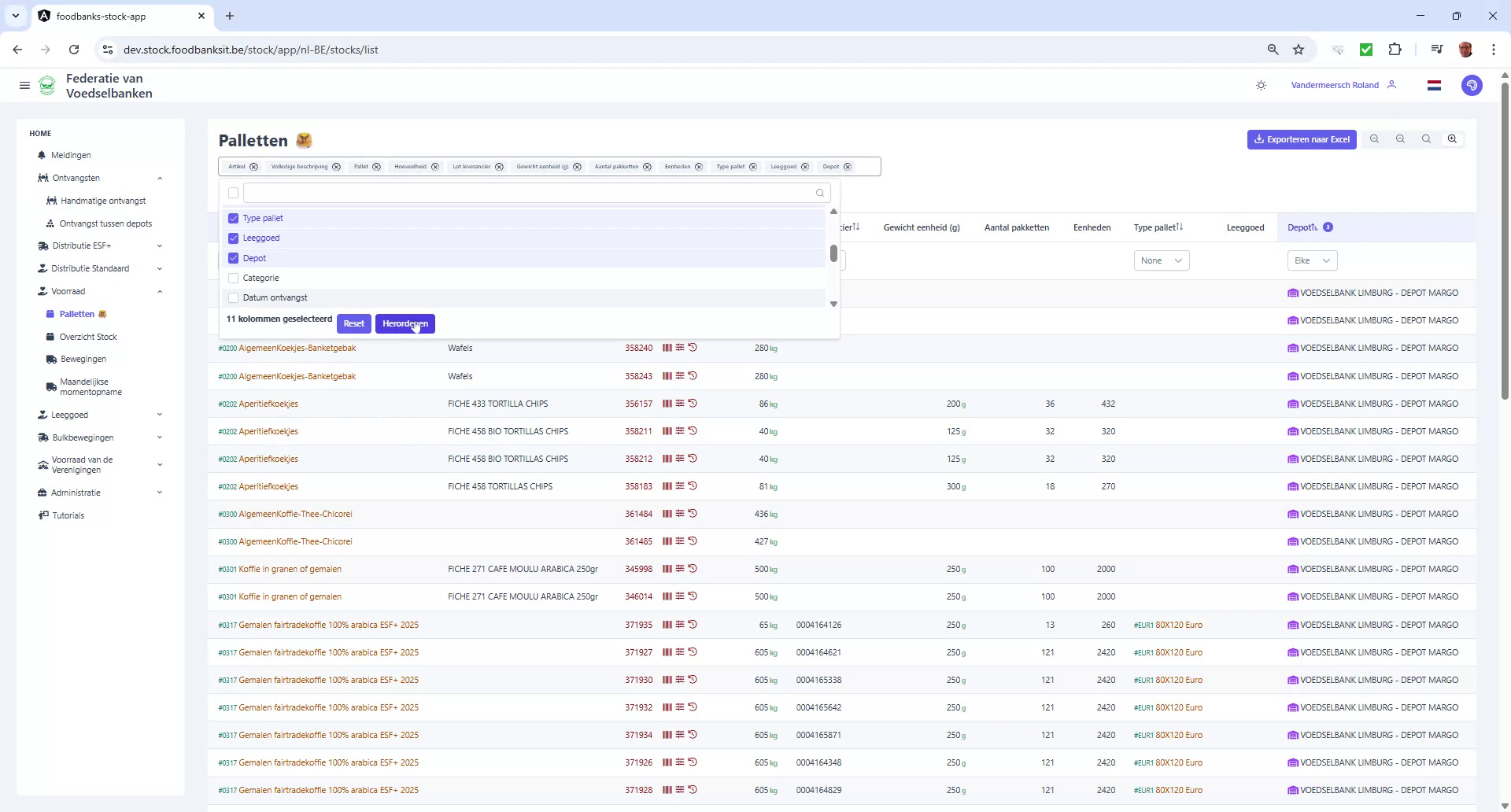The image size is (1511, 812).
Task: Open the Elke dropdown under Depot
Action: click(x=1311, y=260)
